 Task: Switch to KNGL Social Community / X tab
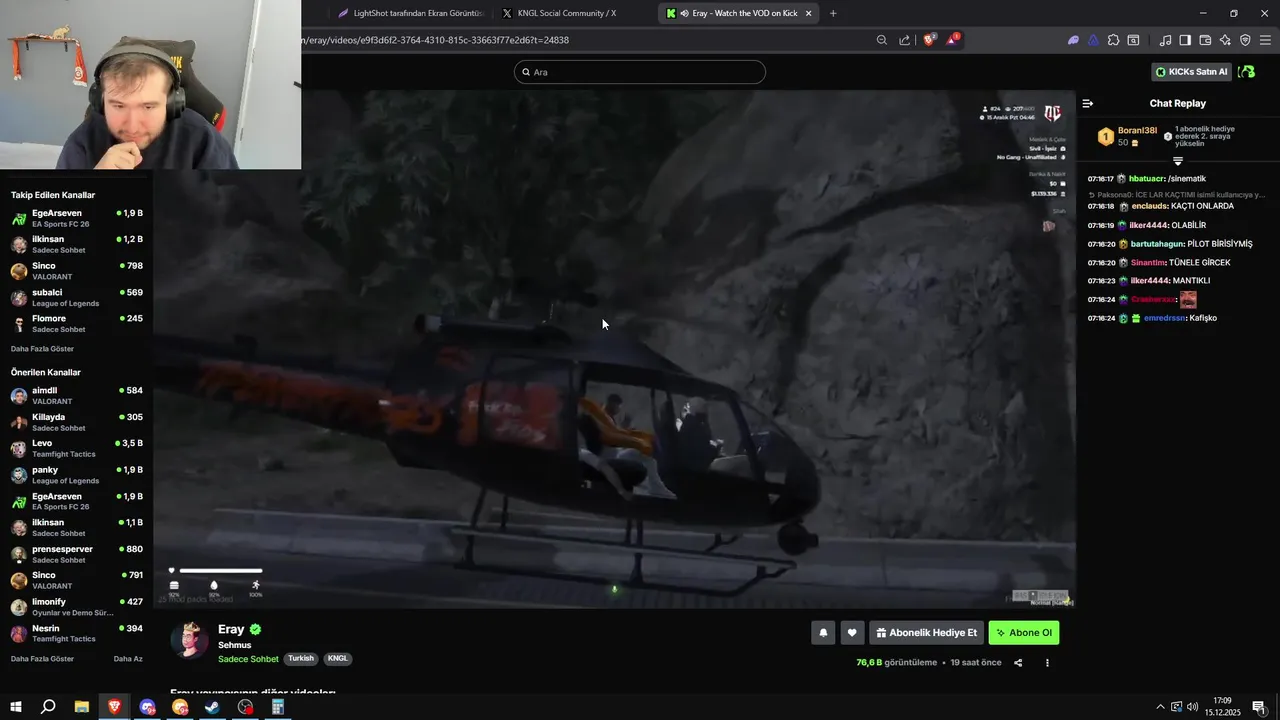coord(568,13)
